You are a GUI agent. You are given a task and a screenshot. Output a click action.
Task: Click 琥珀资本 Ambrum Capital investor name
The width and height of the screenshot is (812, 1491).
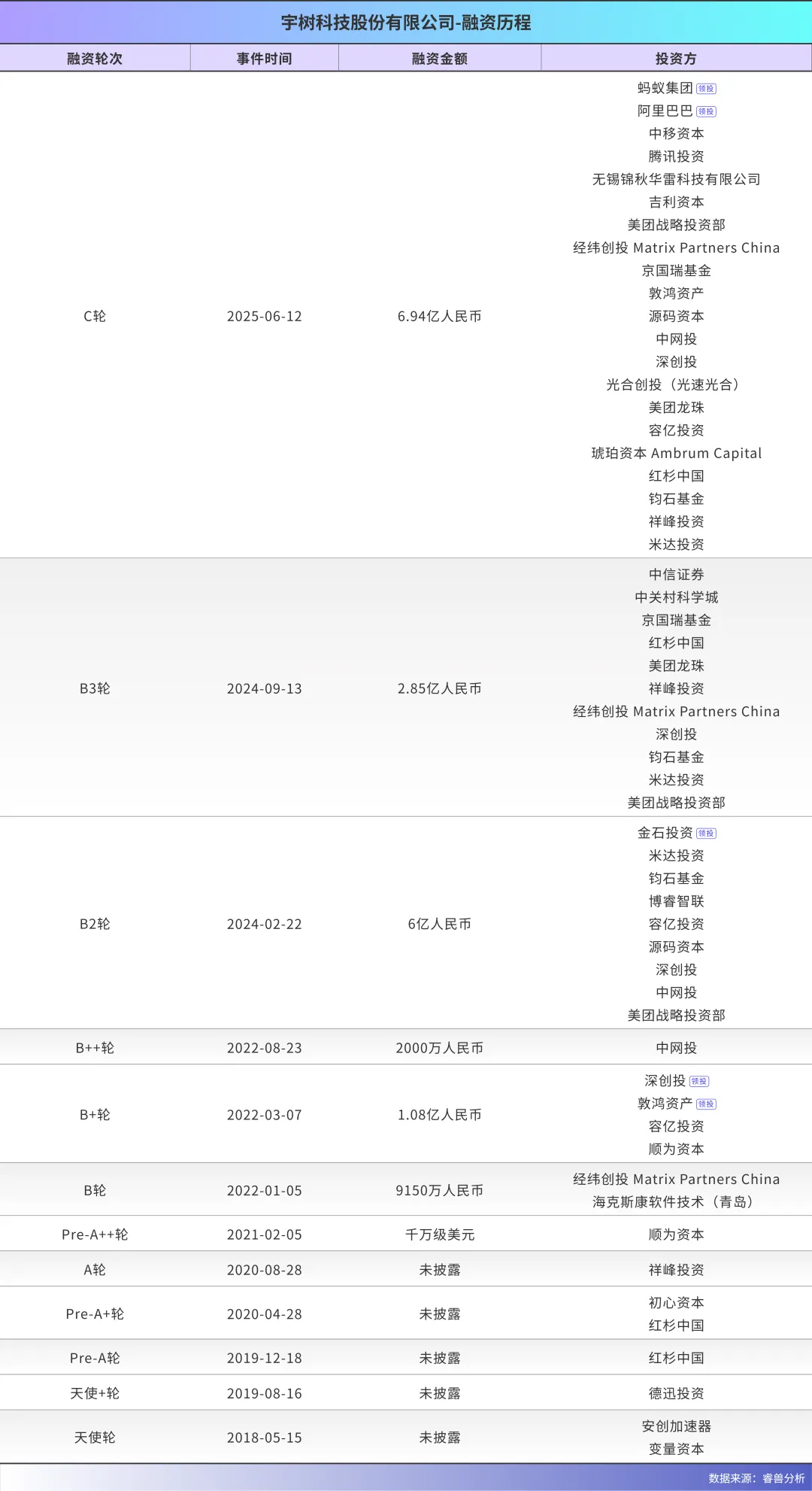point(676,453)
